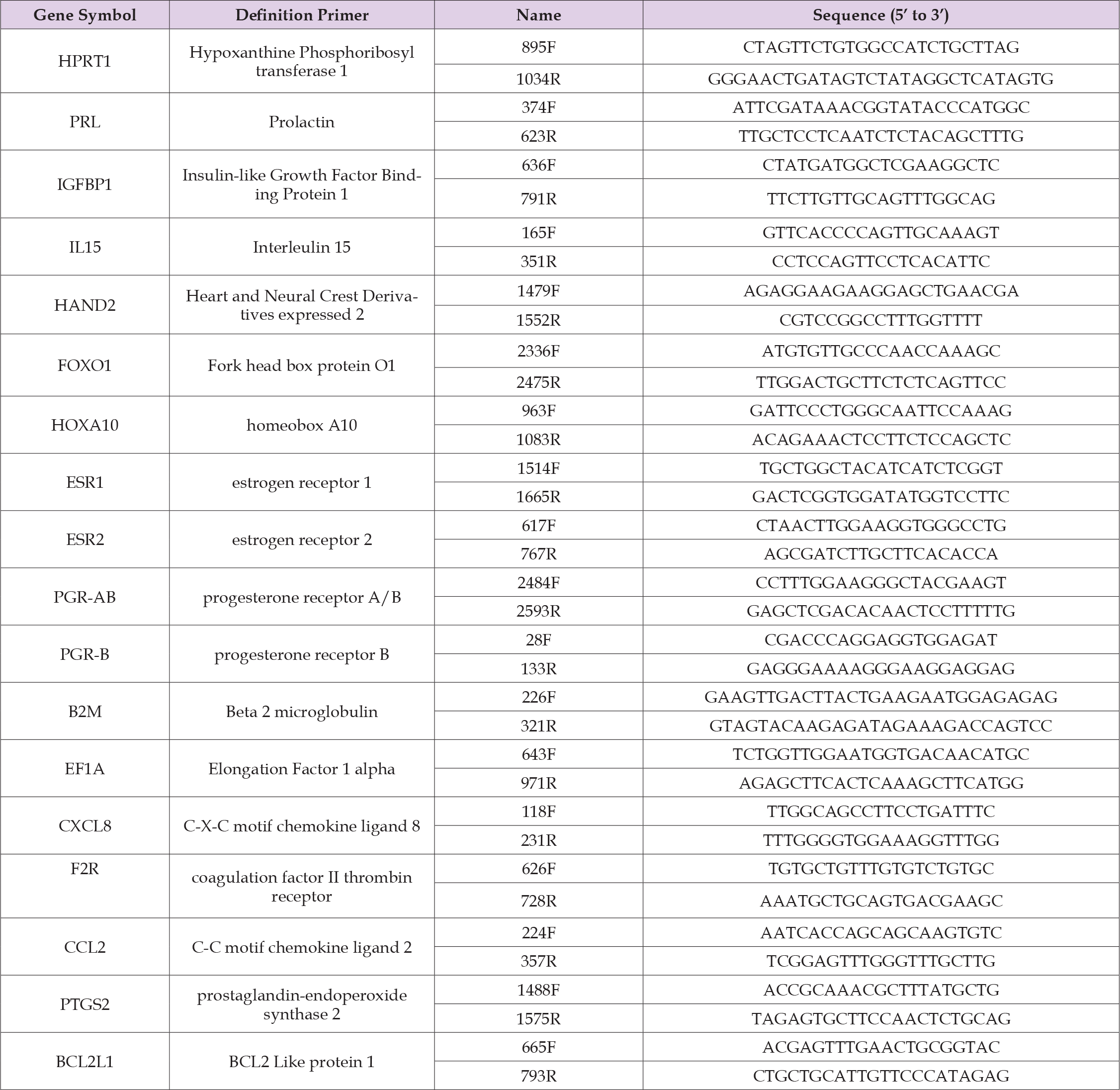
Task: Click primer name 1034R
Action: [x=538, y=79]
